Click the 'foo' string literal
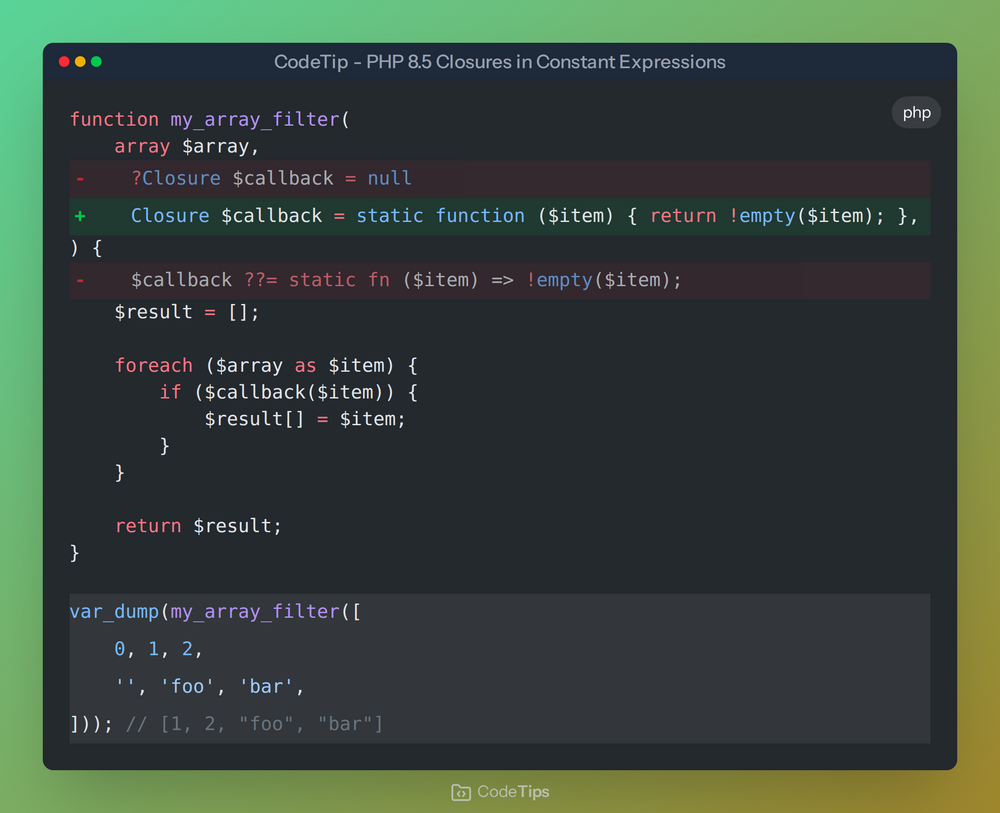Image resolution: width=1000 pixels, height=813 pixels. click(x=188, y=686)
